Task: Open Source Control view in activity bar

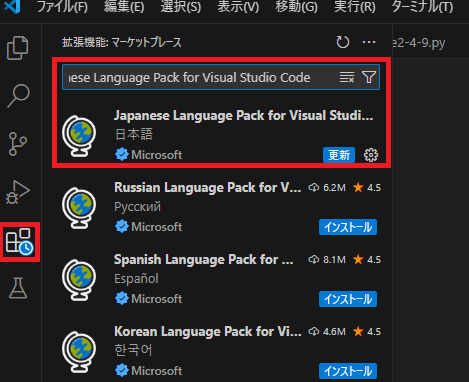Action: [x=18, y=144]
